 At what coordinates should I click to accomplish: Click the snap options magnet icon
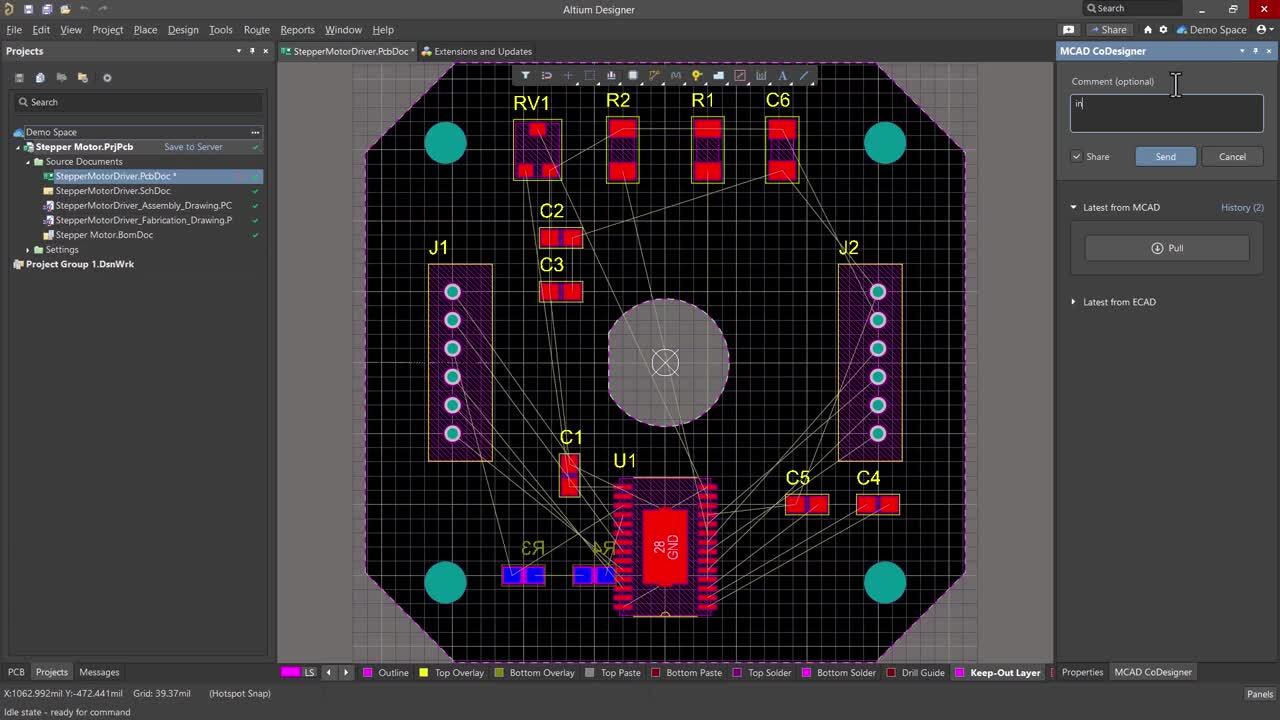[x=547, y=75]
